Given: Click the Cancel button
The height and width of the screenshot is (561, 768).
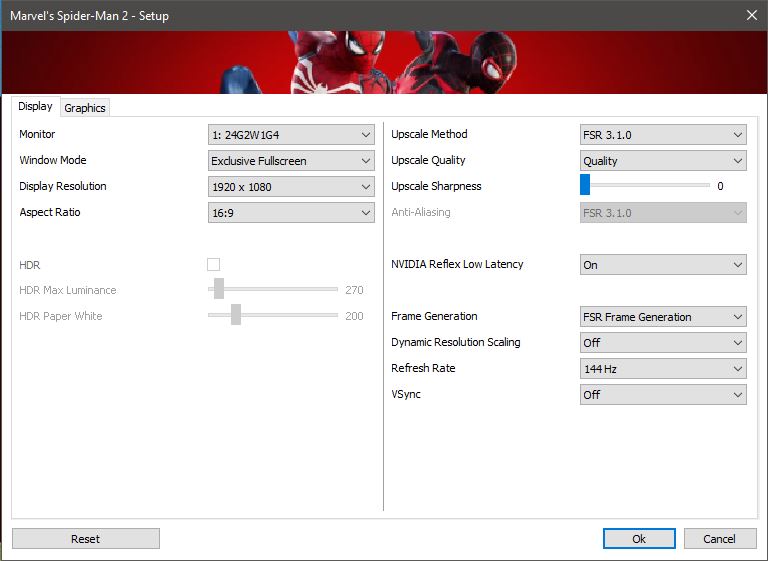Looking at the screenshot, I should point(720,538).
